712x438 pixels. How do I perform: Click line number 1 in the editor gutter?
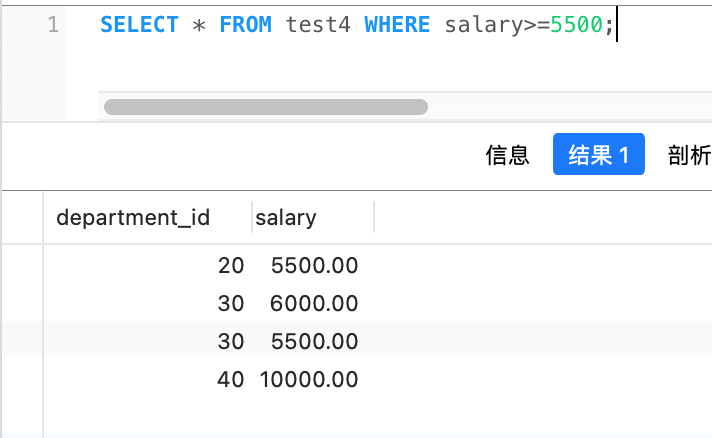click(53, 25)
